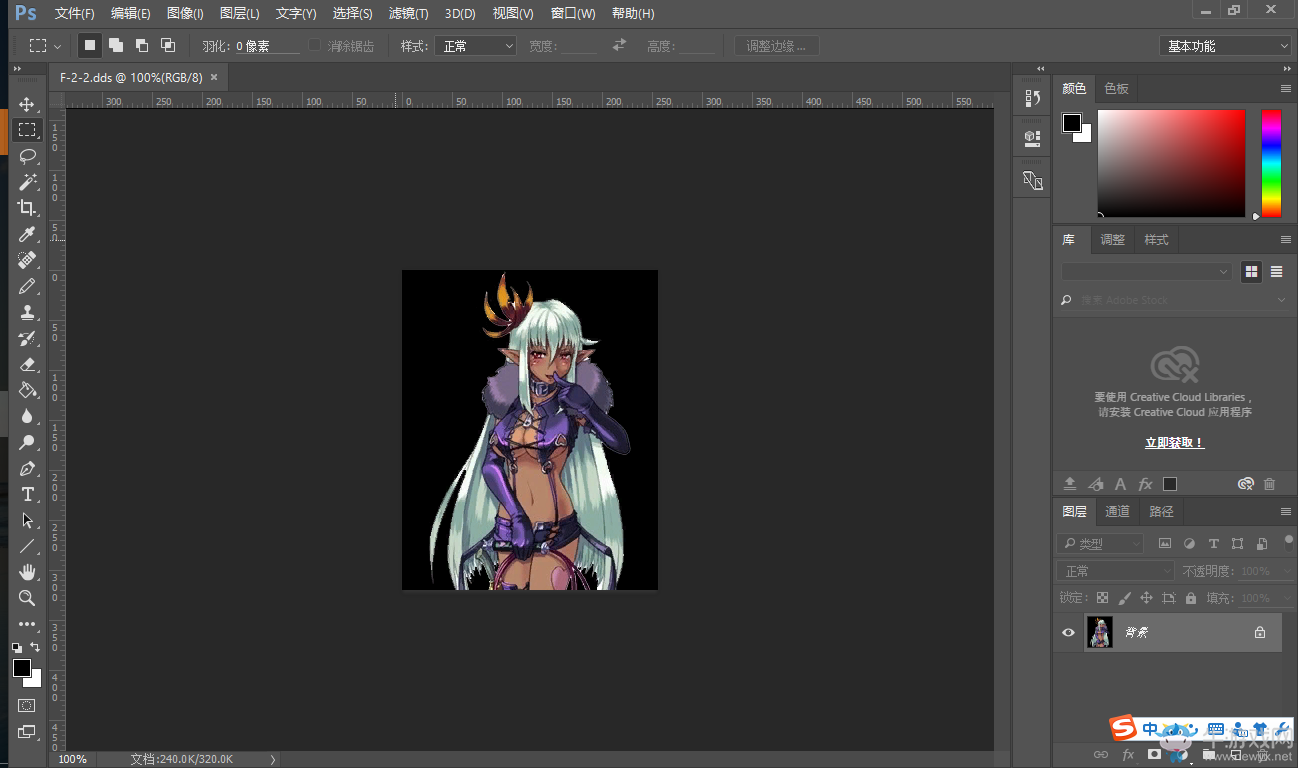Select the Clone Stamp tool
Image resolution: width=1298 pixels, height=768 pixels.
(x=27, y=312)
